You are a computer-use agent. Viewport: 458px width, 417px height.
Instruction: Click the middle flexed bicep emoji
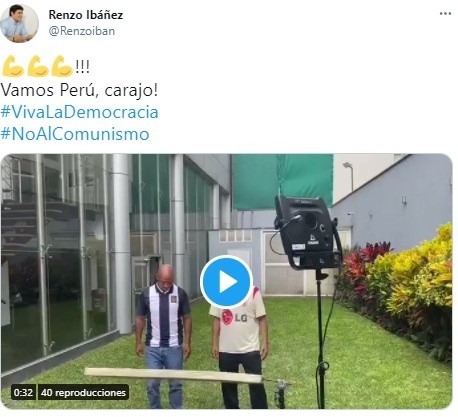point(37,66)
